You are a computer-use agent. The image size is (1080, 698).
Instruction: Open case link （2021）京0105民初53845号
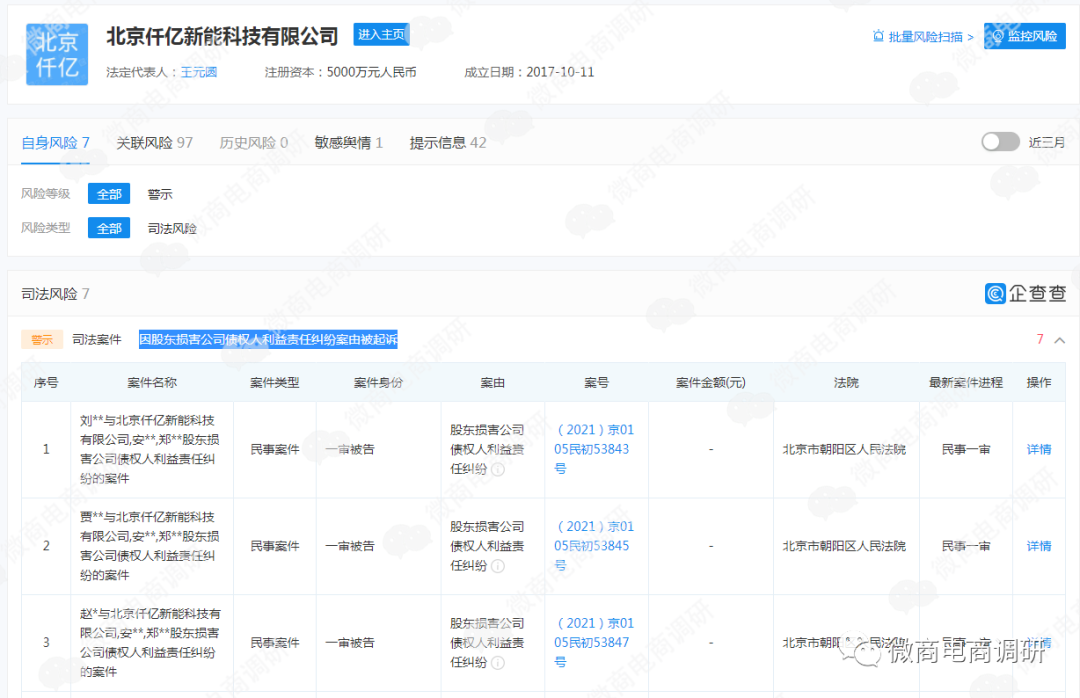pos(596,546)
